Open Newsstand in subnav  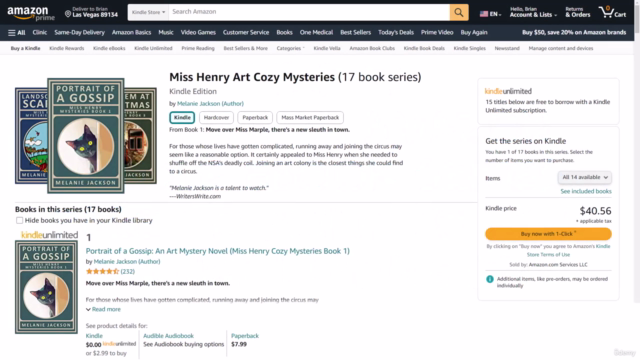(507, 48)
